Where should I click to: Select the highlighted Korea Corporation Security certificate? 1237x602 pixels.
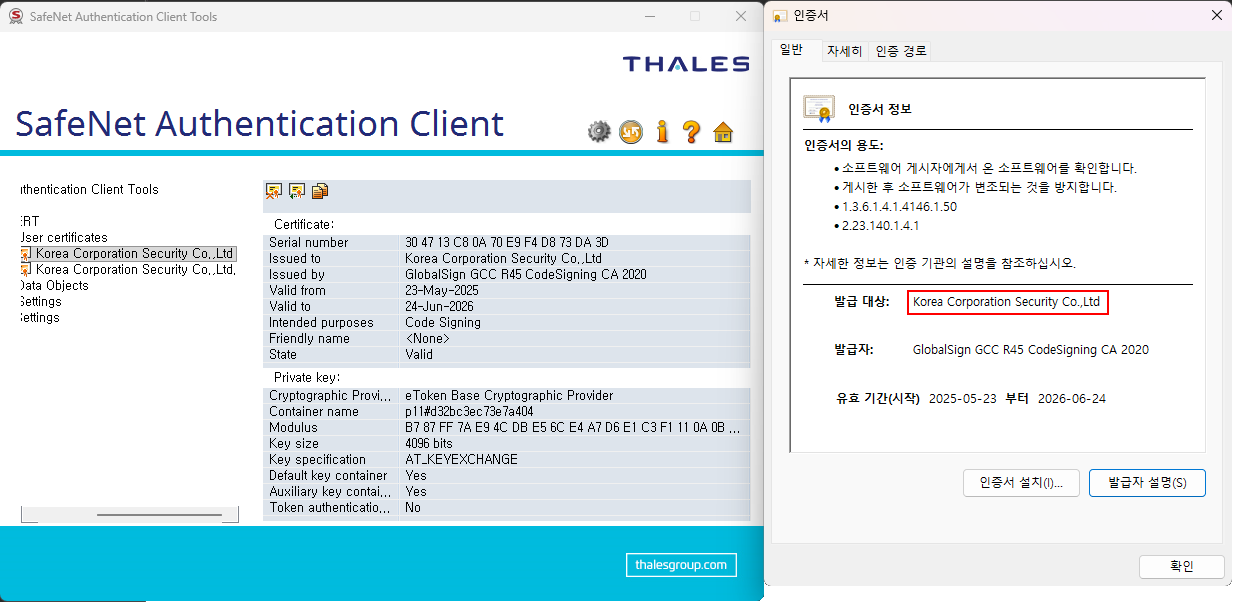pyautogui.click(x=134, y=254)
